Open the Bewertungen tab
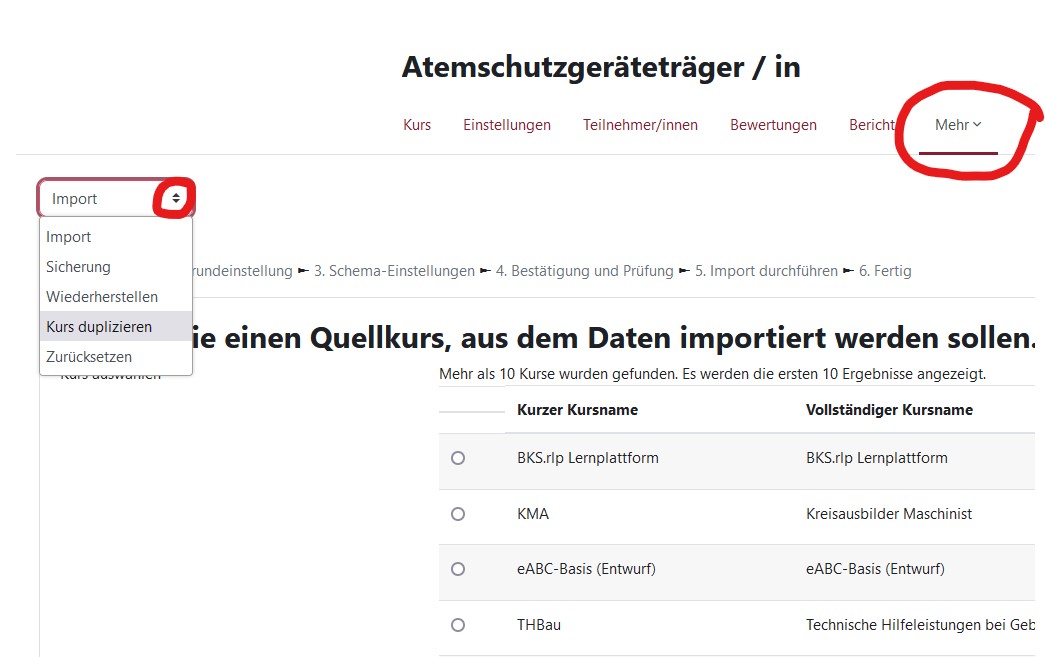Screen dimensions: 1045x657 tap(773, 125)
